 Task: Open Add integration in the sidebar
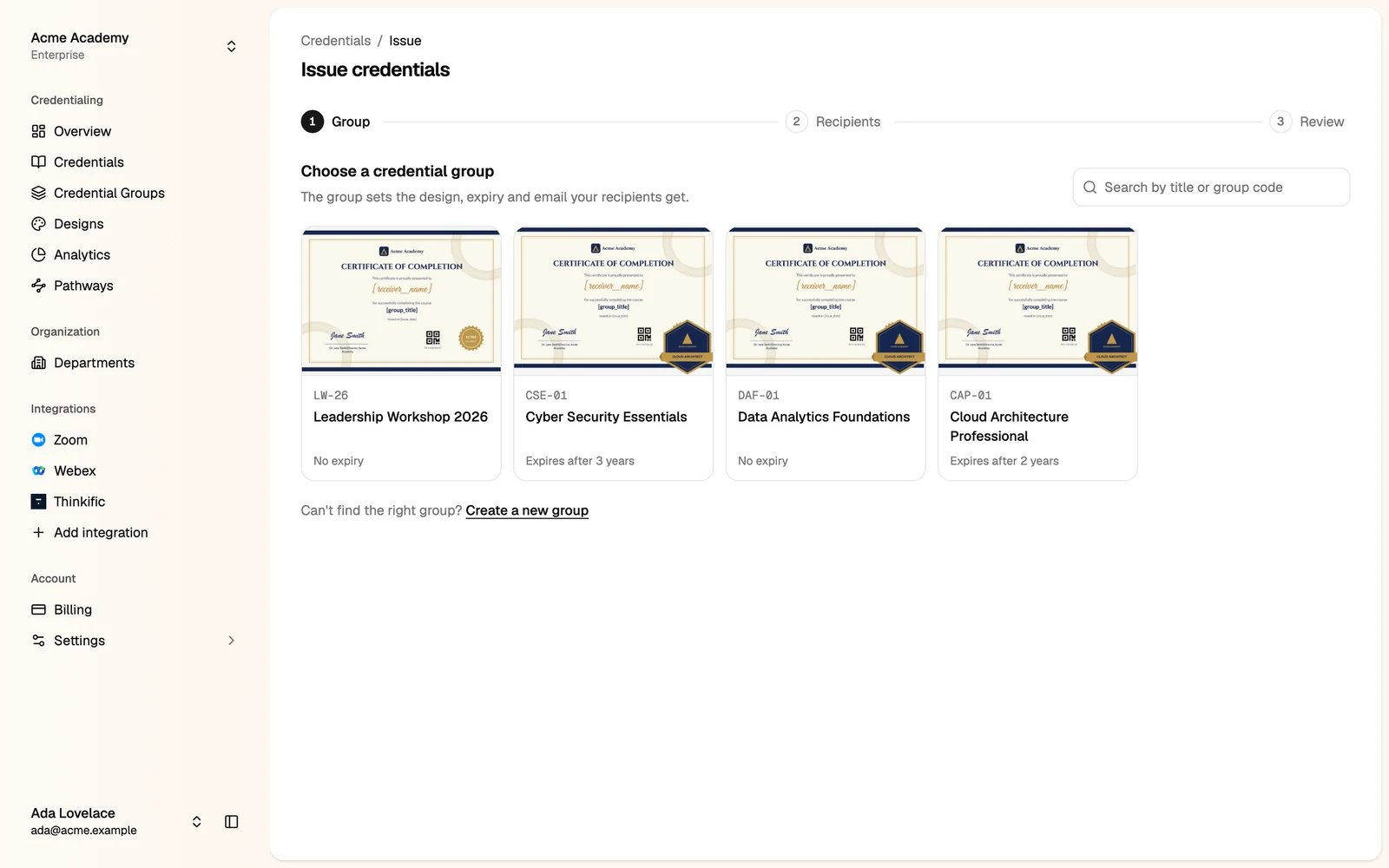(101, 532)
